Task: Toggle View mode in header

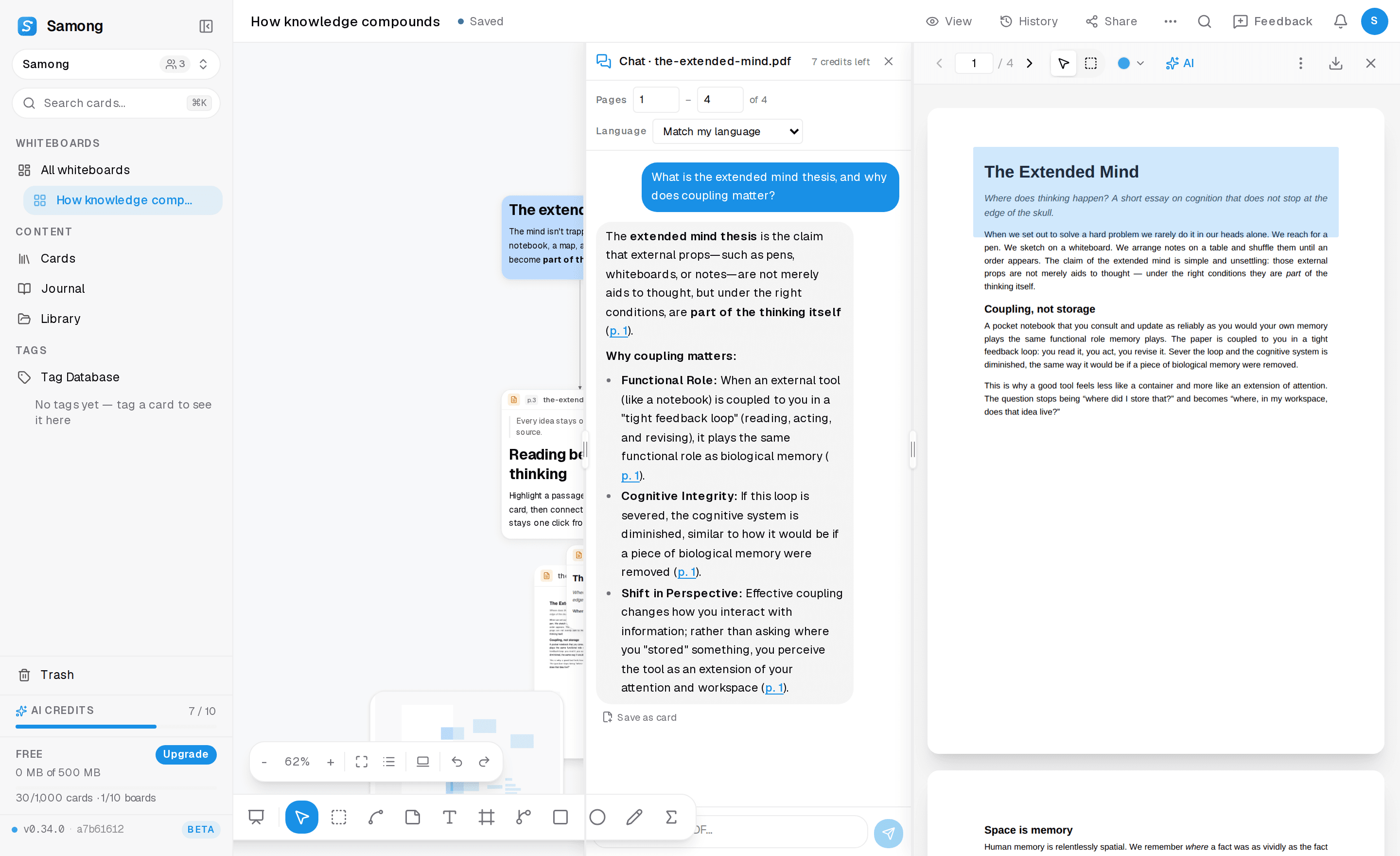Action: [x=949, y=21]
